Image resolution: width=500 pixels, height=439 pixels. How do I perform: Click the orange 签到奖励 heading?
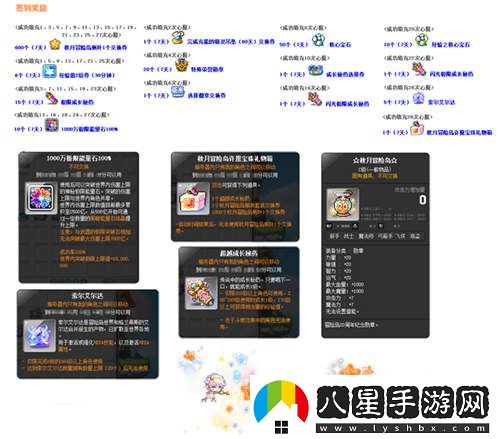pyautogui.click(x=31, y=8)
